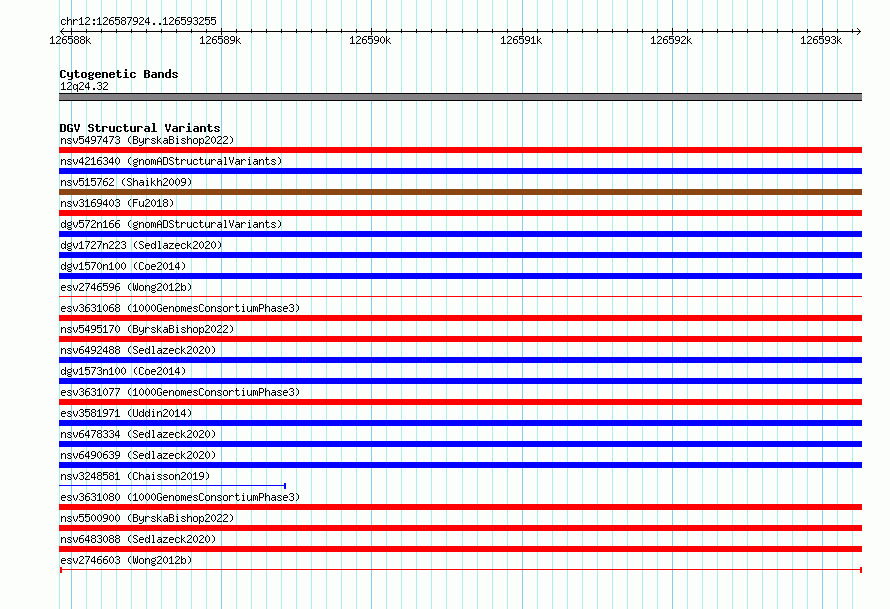Select the brown bar for nsv515762

pos(460,192)
